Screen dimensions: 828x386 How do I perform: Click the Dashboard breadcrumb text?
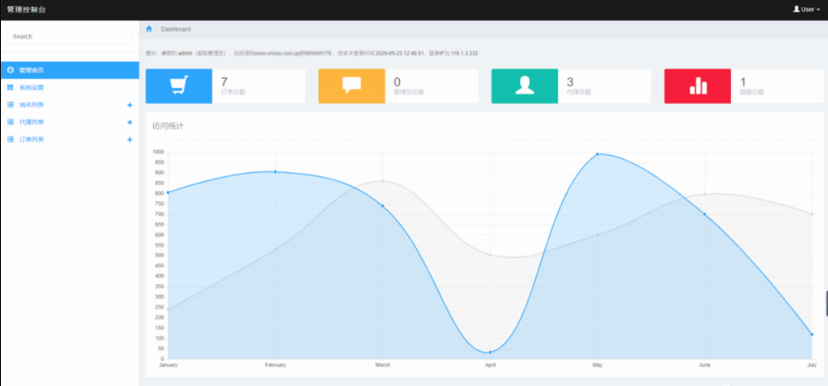coord(176,29)
